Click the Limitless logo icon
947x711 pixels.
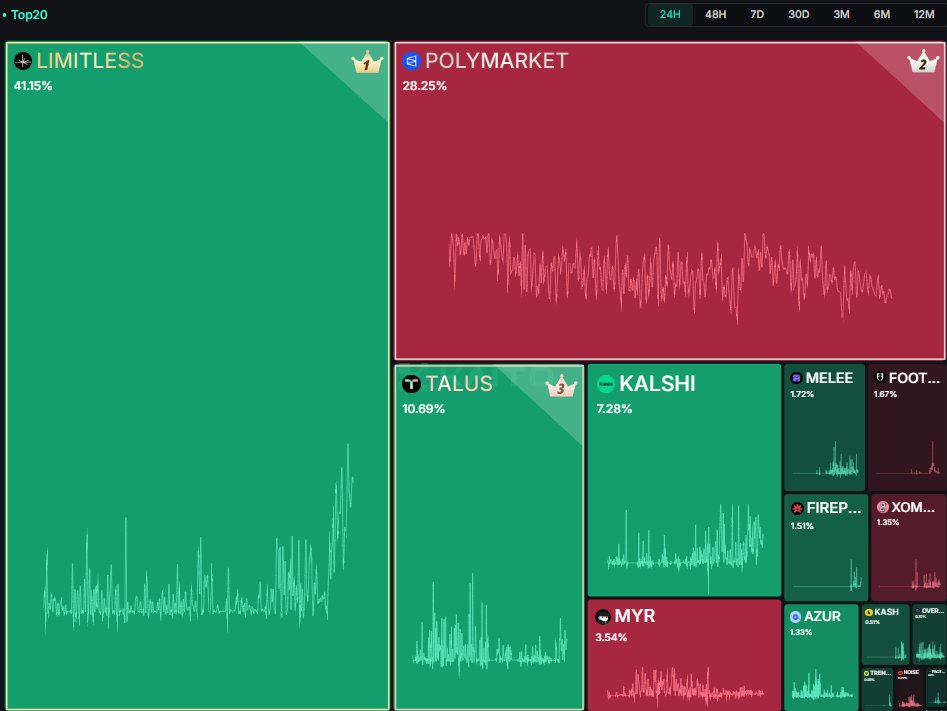coord(23,61)
